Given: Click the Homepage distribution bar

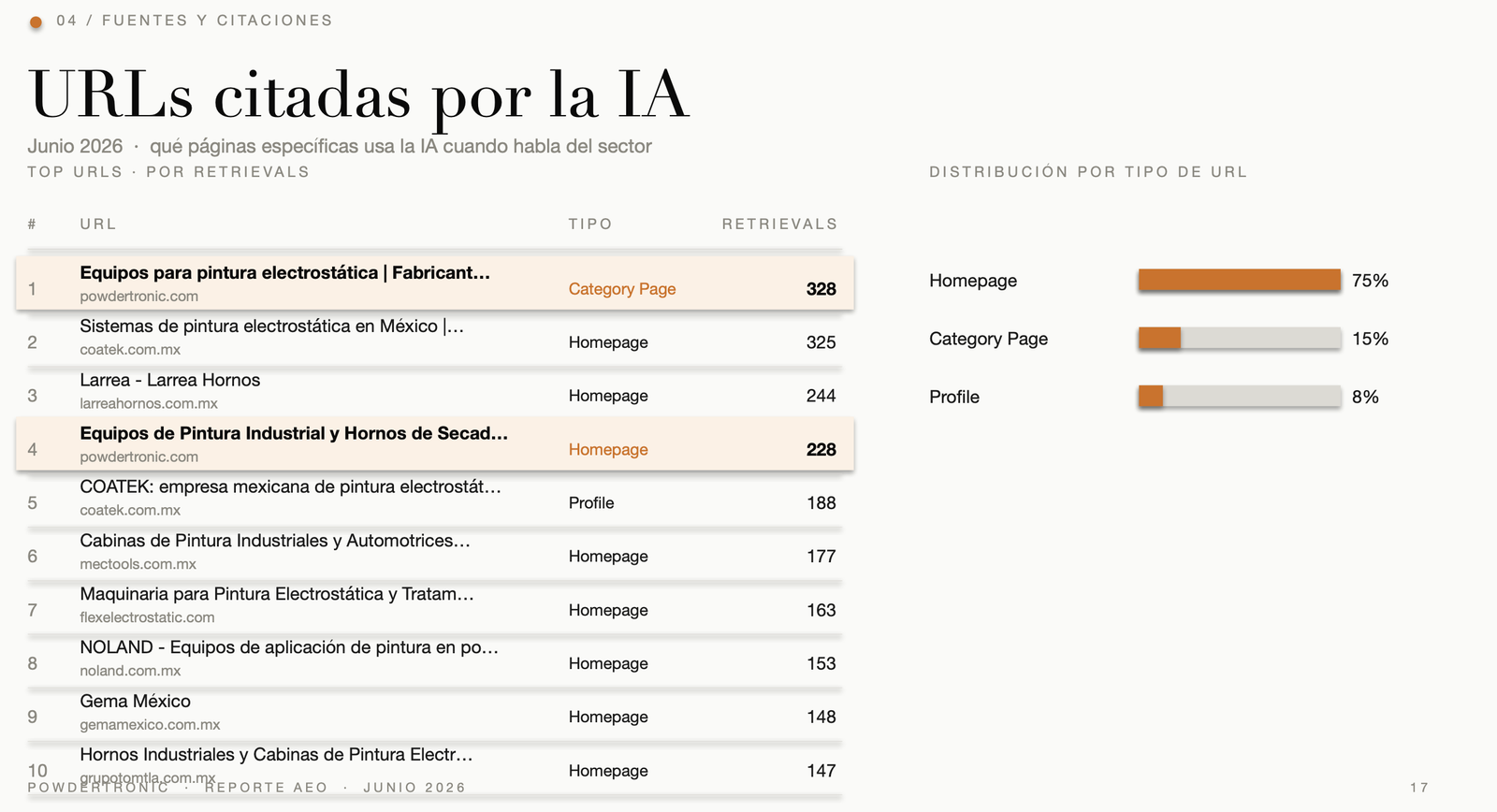Looking at the screenshot, I should pyautogui.click(x=1240, y=280).
